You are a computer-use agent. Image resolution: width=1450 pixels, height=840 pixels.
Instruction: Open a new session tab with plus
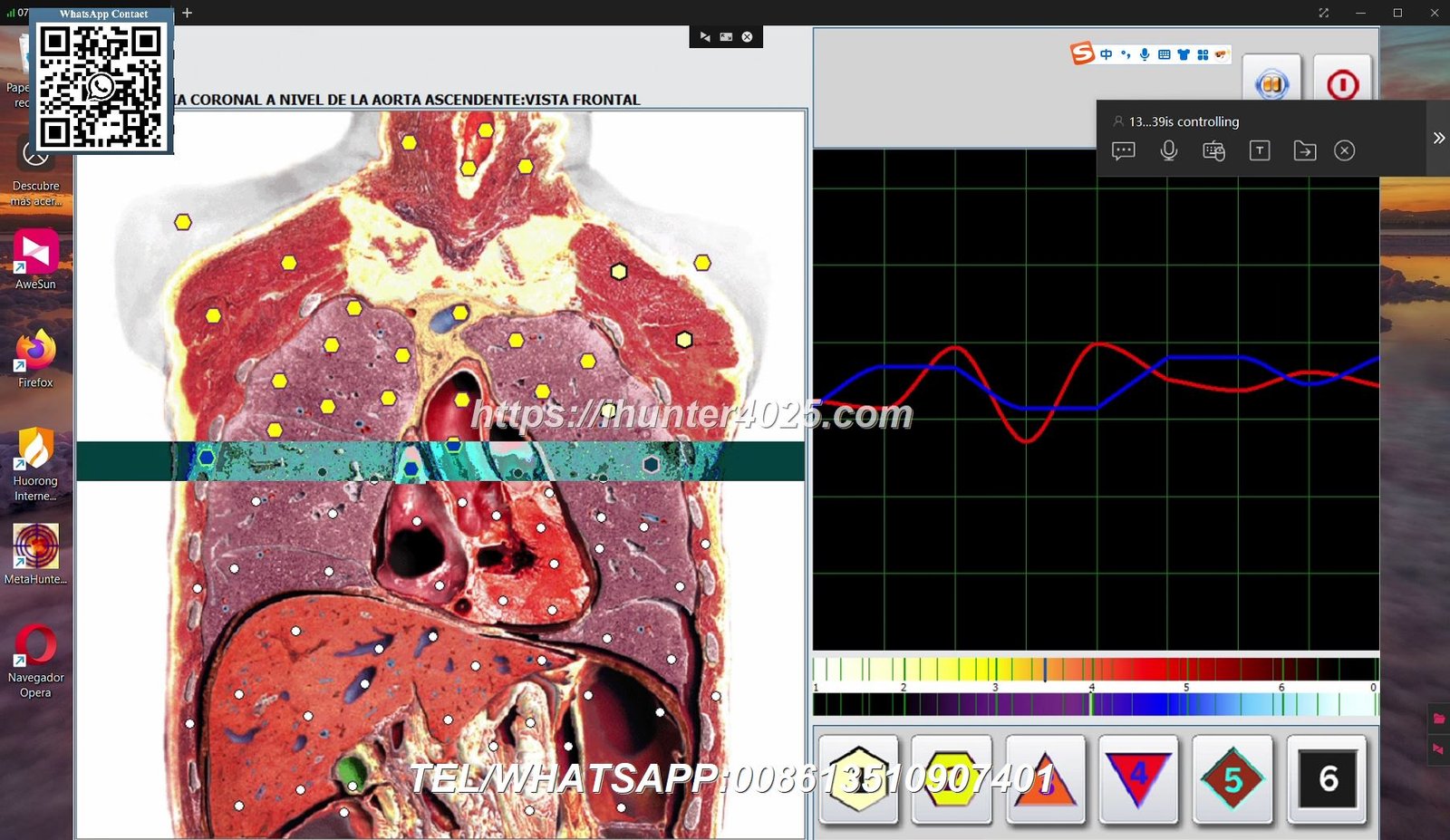coord(187,13)
